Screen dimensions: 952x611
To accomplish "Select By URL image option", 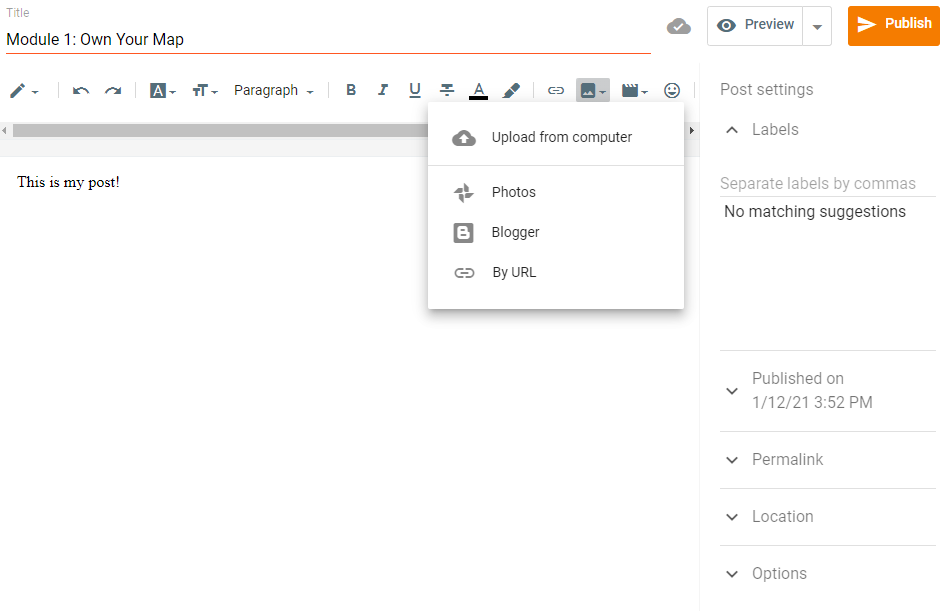I will [x=514, y=273].
